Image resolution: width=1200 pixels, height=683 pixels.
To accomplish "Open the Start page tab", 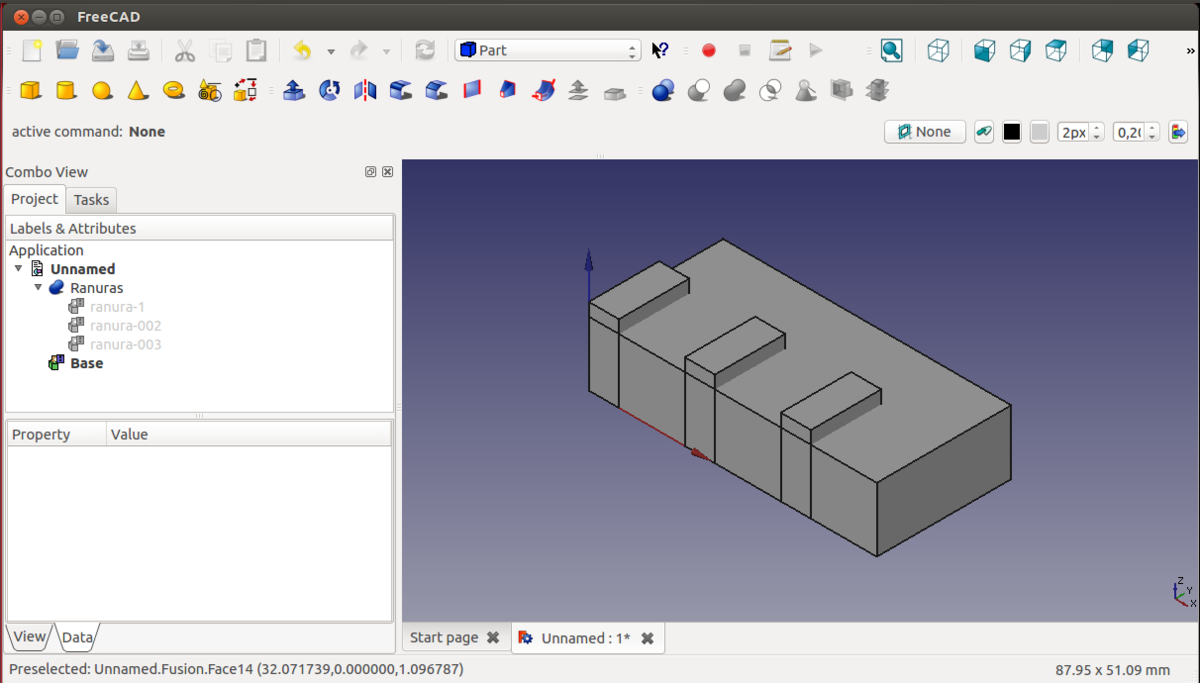I will tap(444, 638).
